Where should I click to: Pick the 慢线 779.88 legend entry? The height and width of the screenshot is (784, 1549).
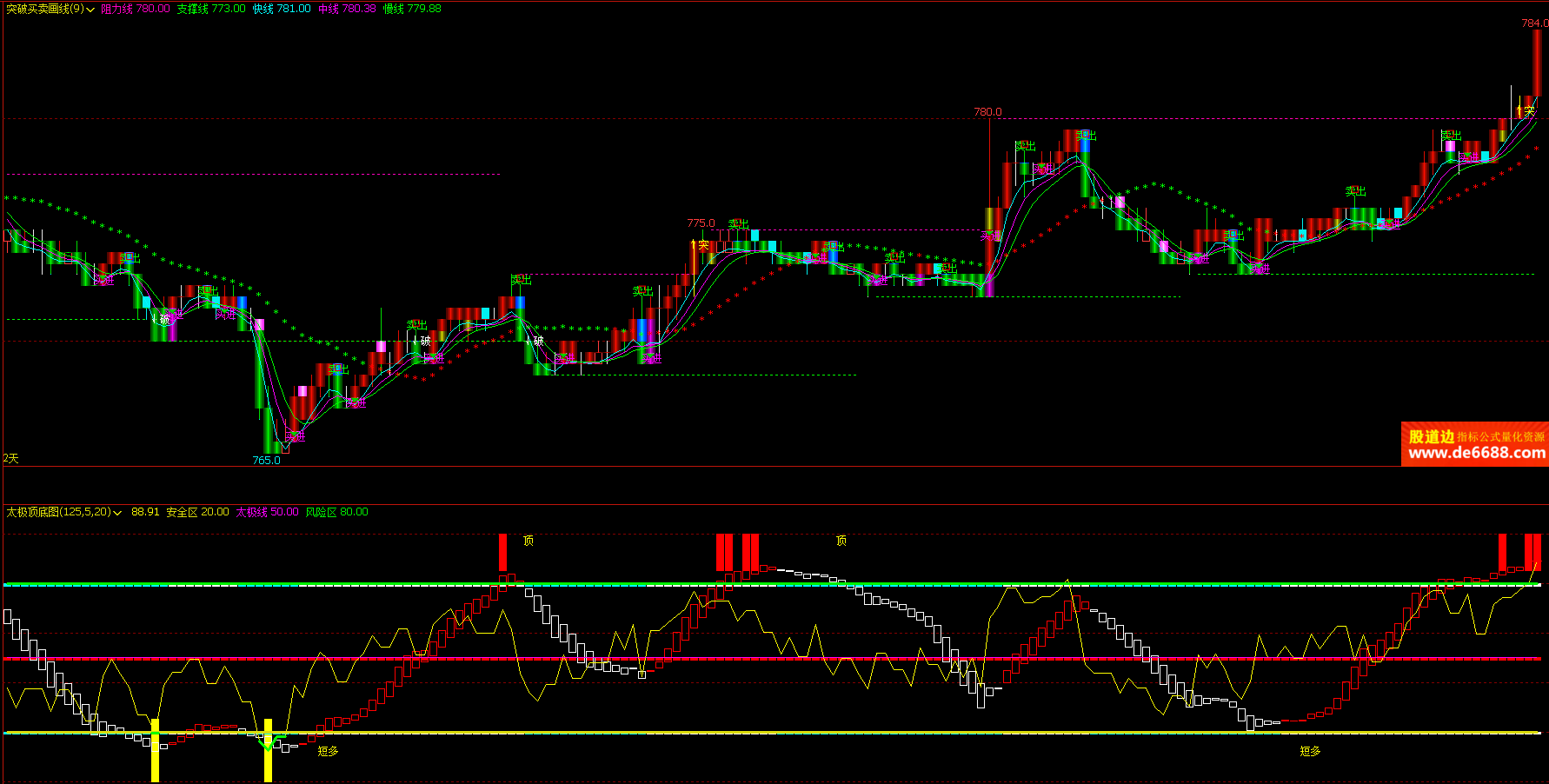click(412, 9)
